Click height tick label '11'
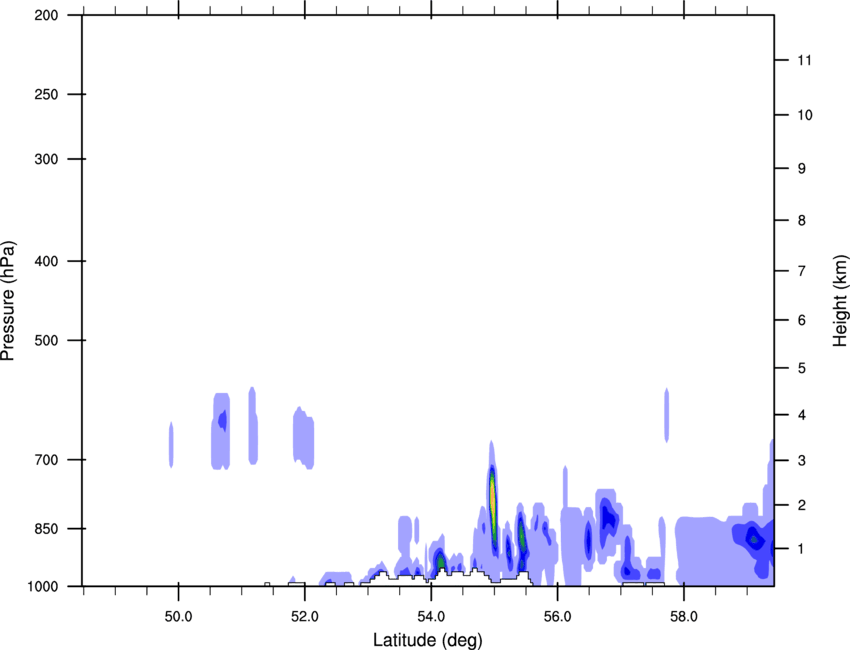The image size is (850, 650). tap(805, 60)
